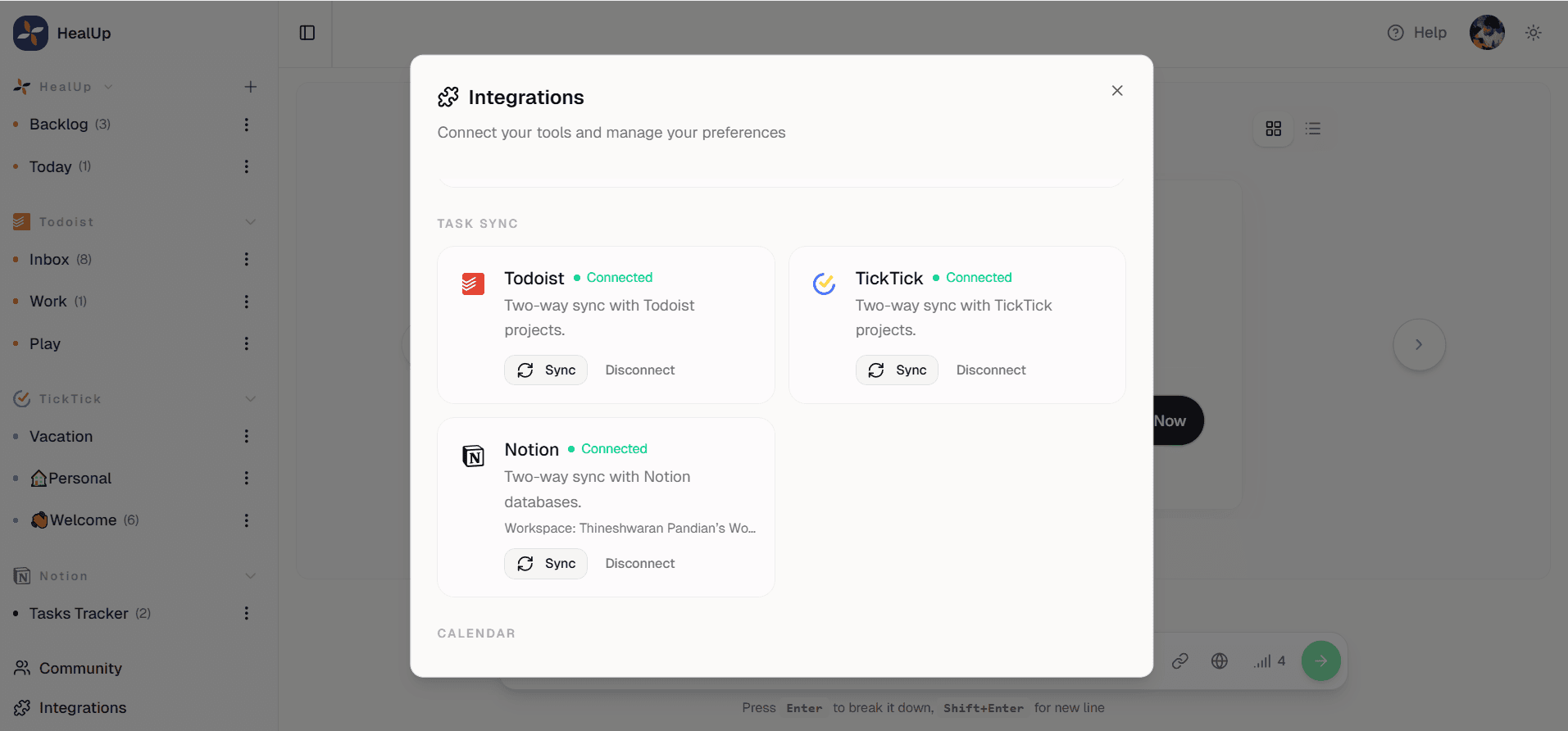The height and width of the screenshot is (731, 1568).
Task: Close the Integrations dialog
Action: tap(1117, 90)
